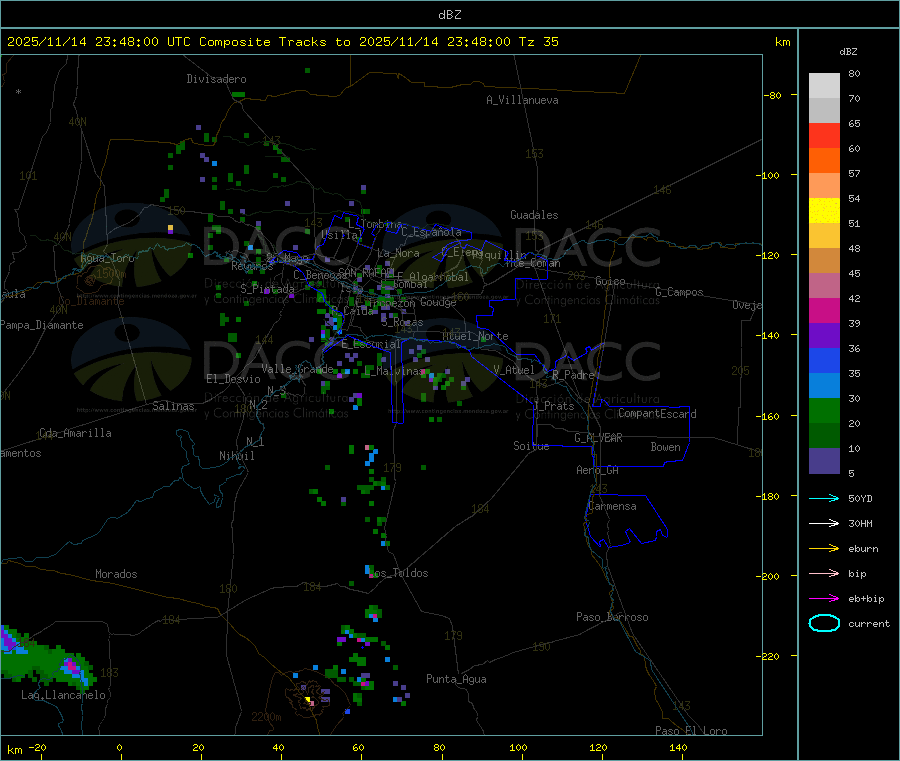The image size is (900, 761).
Task: Click the white 30HM arrow legend icon
Action: 824,523
